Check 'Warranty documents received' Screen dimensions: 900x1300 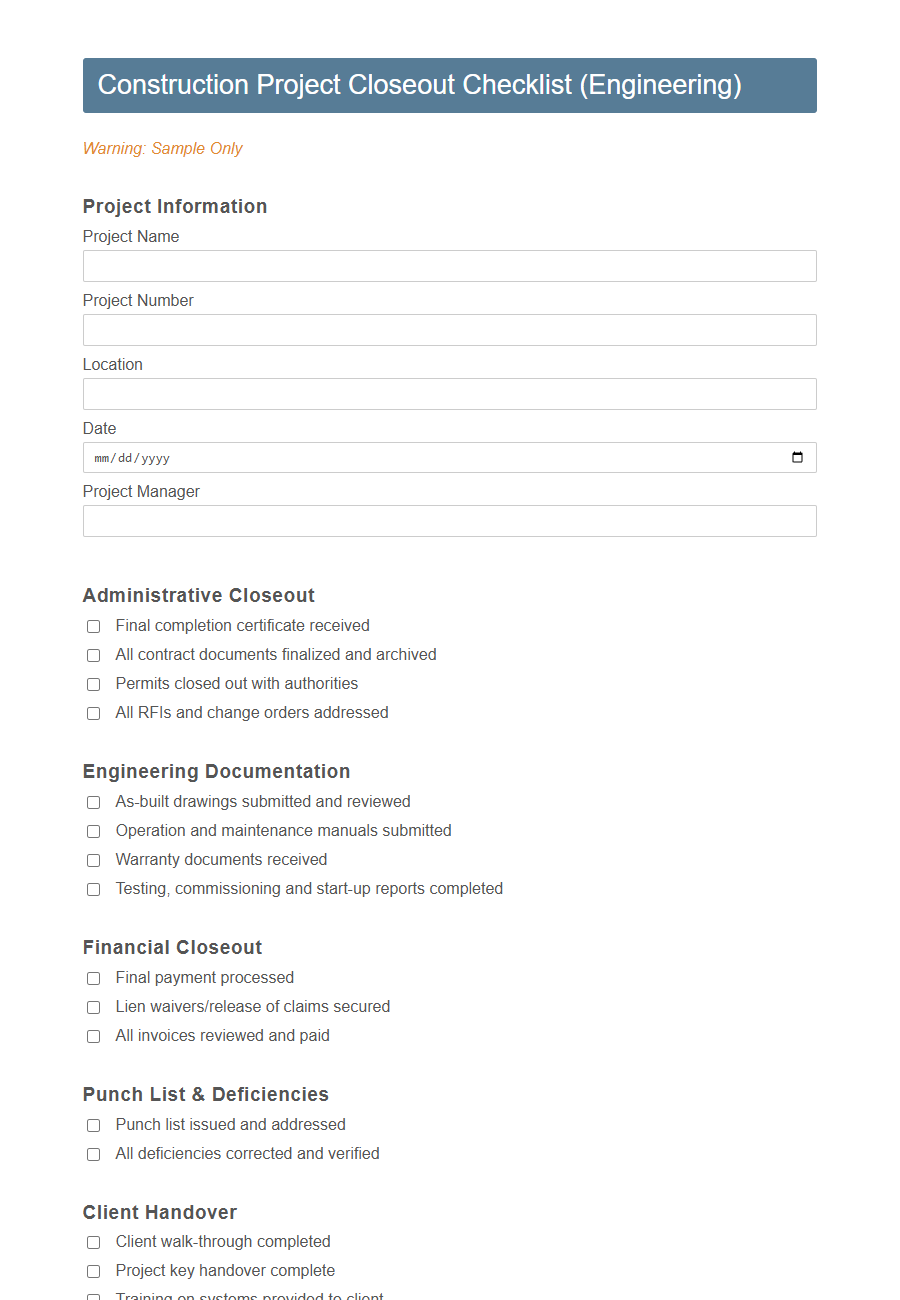pos(93,860)
